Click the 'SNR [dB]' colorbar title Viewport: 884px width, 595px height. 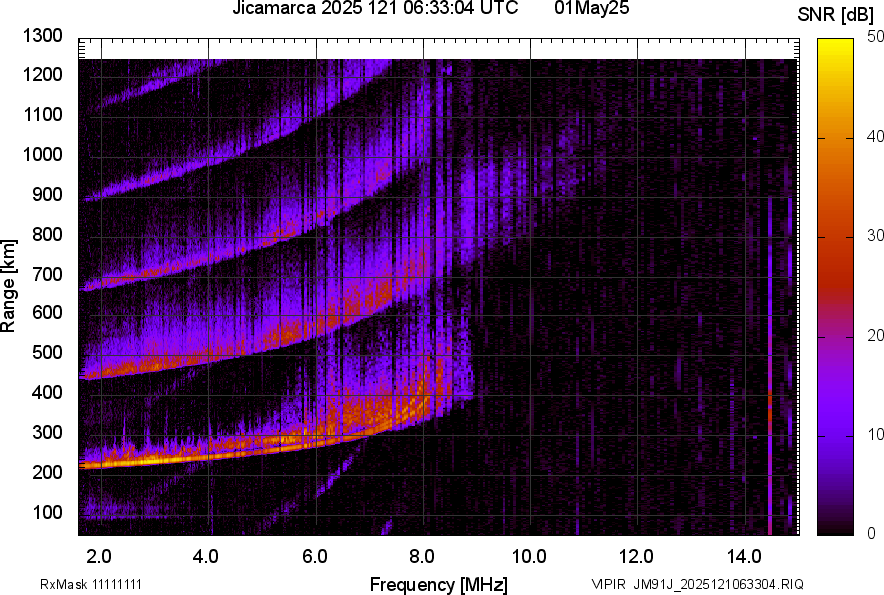[x=838, y=13]
